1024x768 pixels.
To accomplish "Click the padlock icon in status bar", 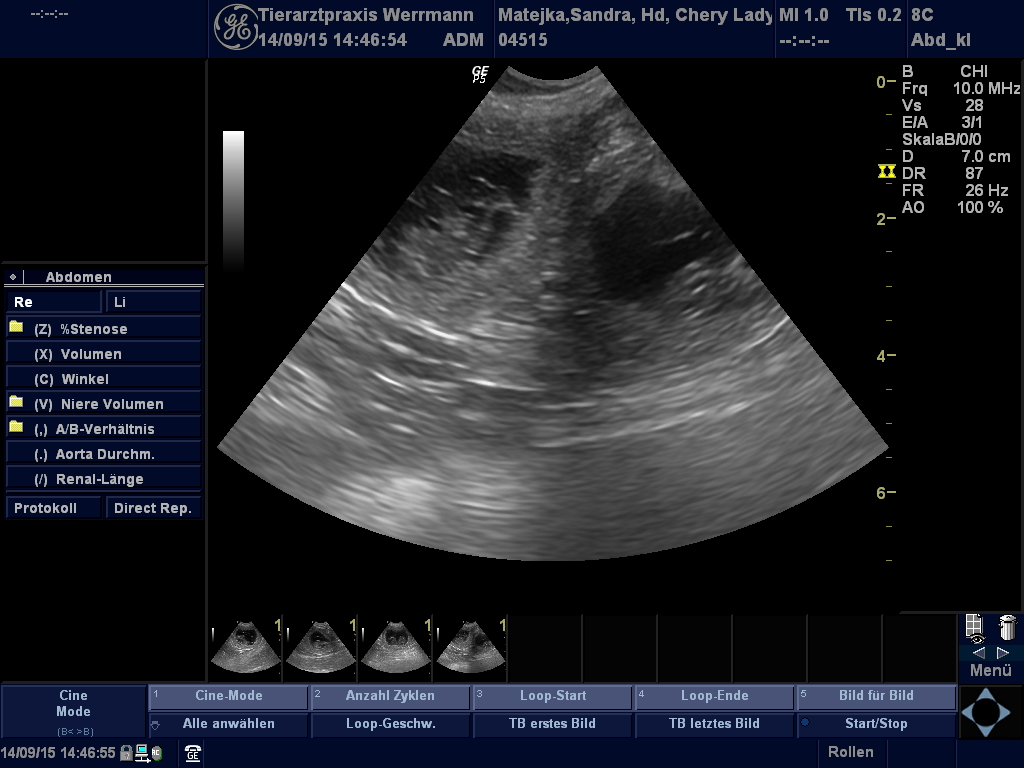I will click(x=126, y=753).
